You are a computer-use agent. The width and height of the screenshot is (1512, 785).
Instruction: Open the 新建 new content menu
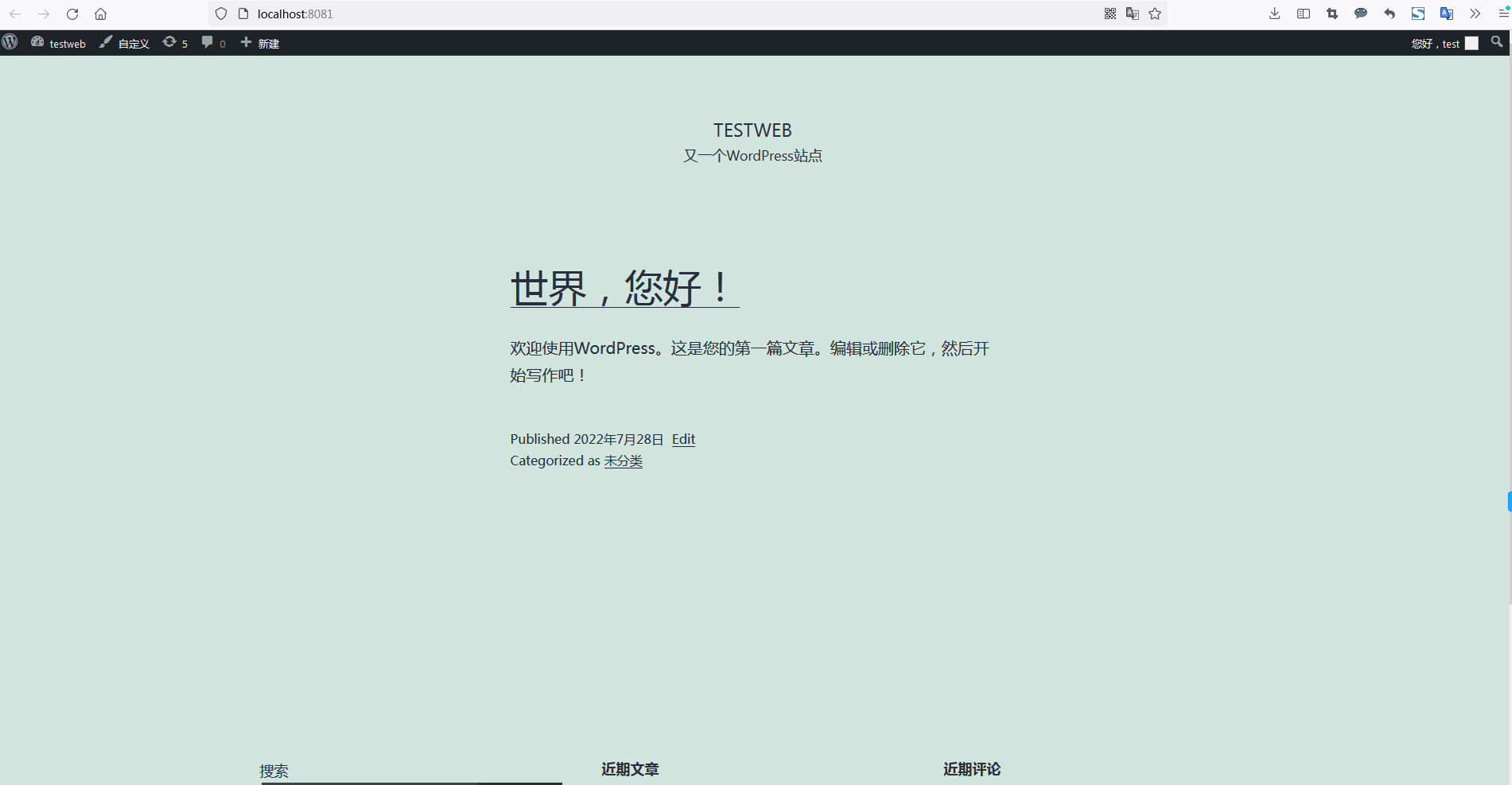point(260,43)
